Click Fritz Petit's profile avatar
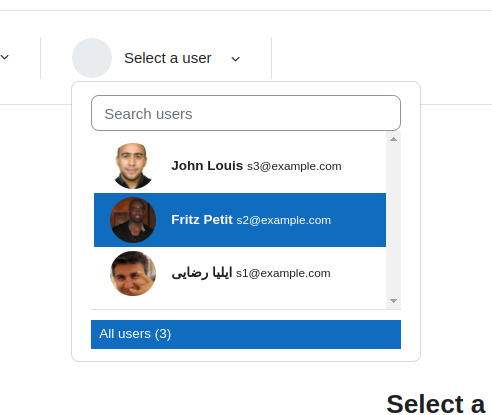The width and height of the screenshot is (492, 415). pyautogui.click(x=133, y=220)
